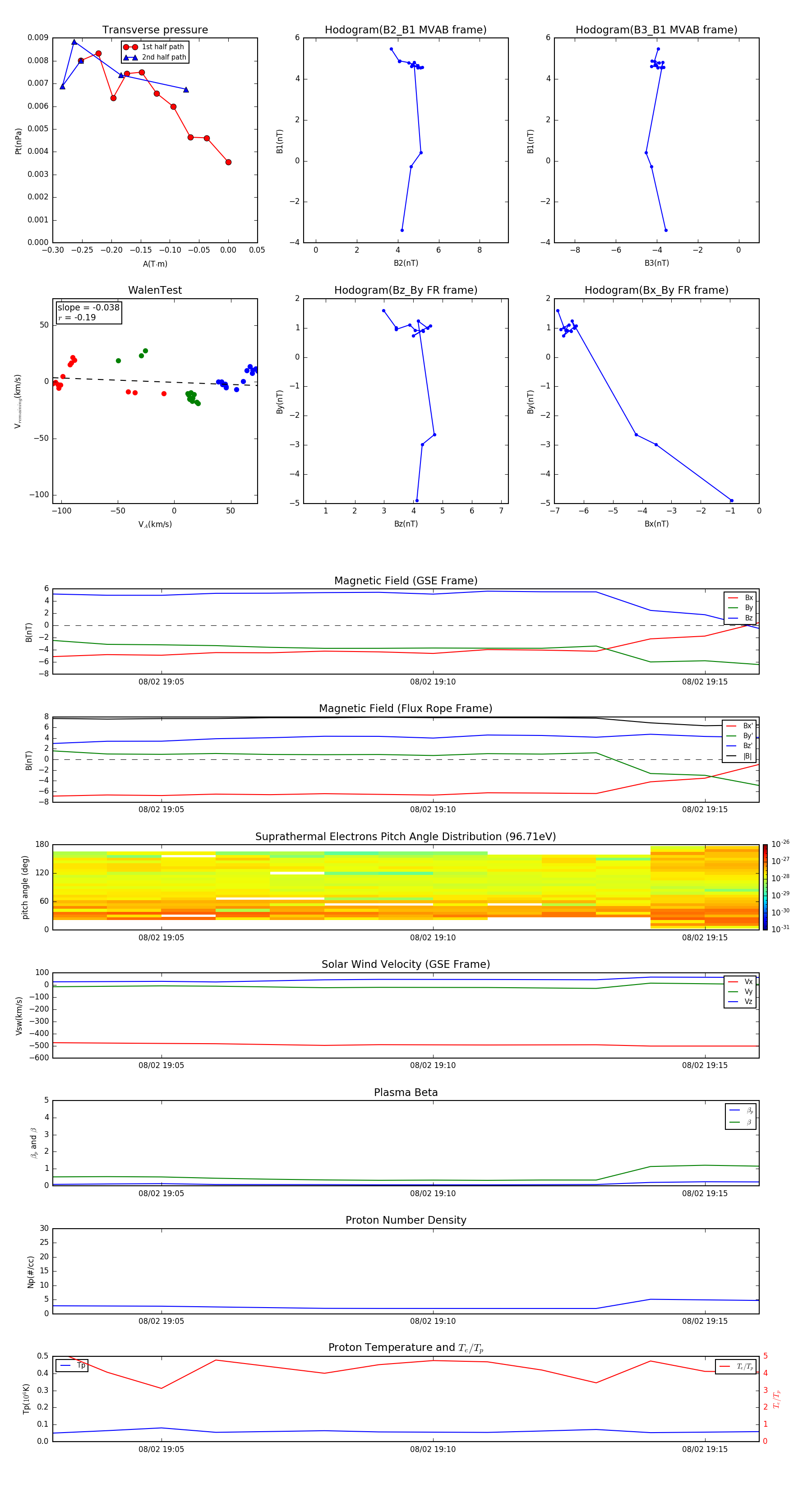812x1489 pixels.
Task: Click the red Te/Tp right-axis label
Action: click(x=777, y=1399)
